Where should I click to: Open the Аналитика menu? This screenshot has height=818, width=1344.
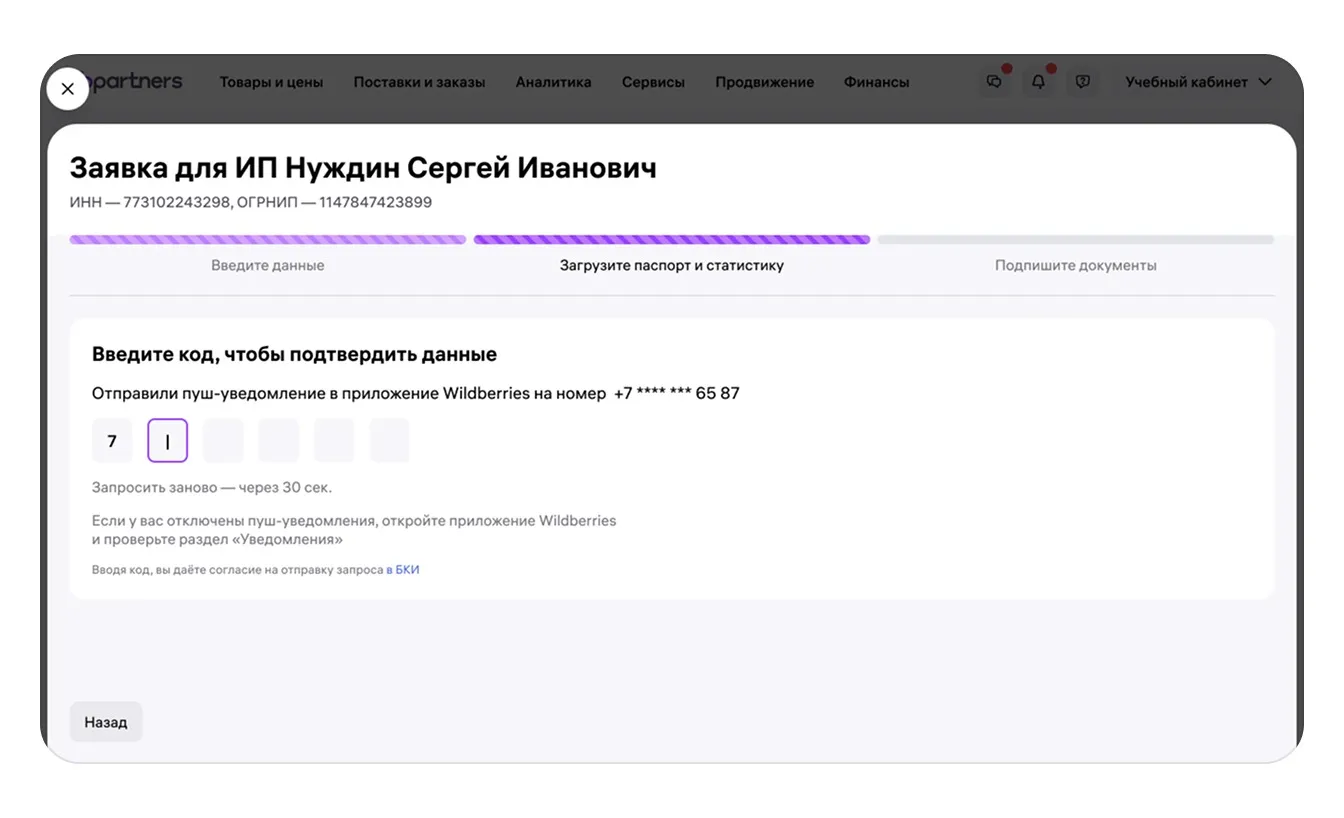pyautogui.click(x=553, y=82)
